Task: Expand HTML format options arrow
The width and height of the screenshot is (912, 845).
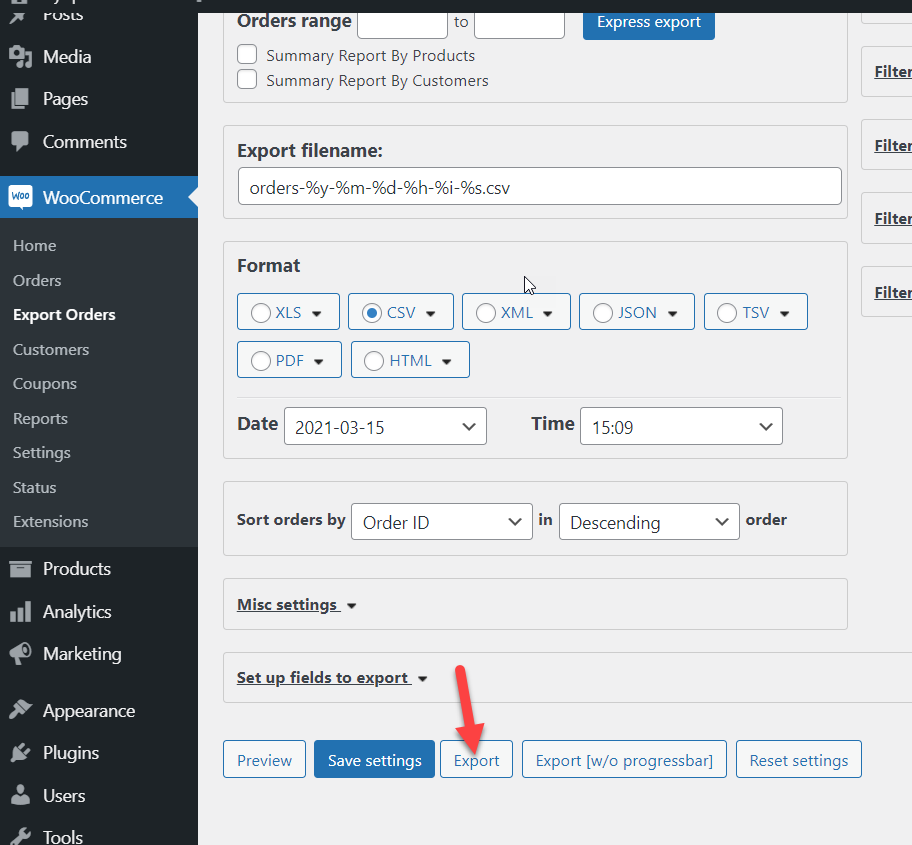Action: [x=447, y=362]
